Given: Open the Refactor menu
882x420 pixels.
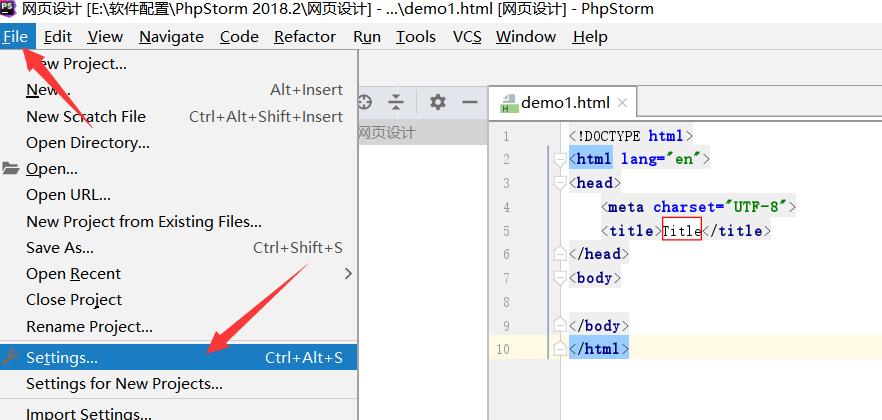Looking at the screenshot, I should 305,37.
